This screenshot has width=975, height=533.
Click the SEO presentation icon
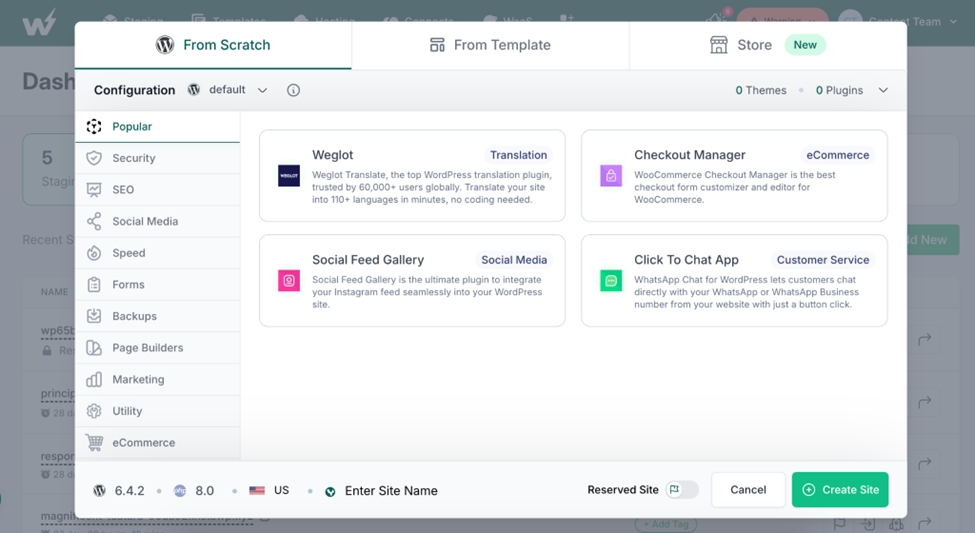point(94,190)
